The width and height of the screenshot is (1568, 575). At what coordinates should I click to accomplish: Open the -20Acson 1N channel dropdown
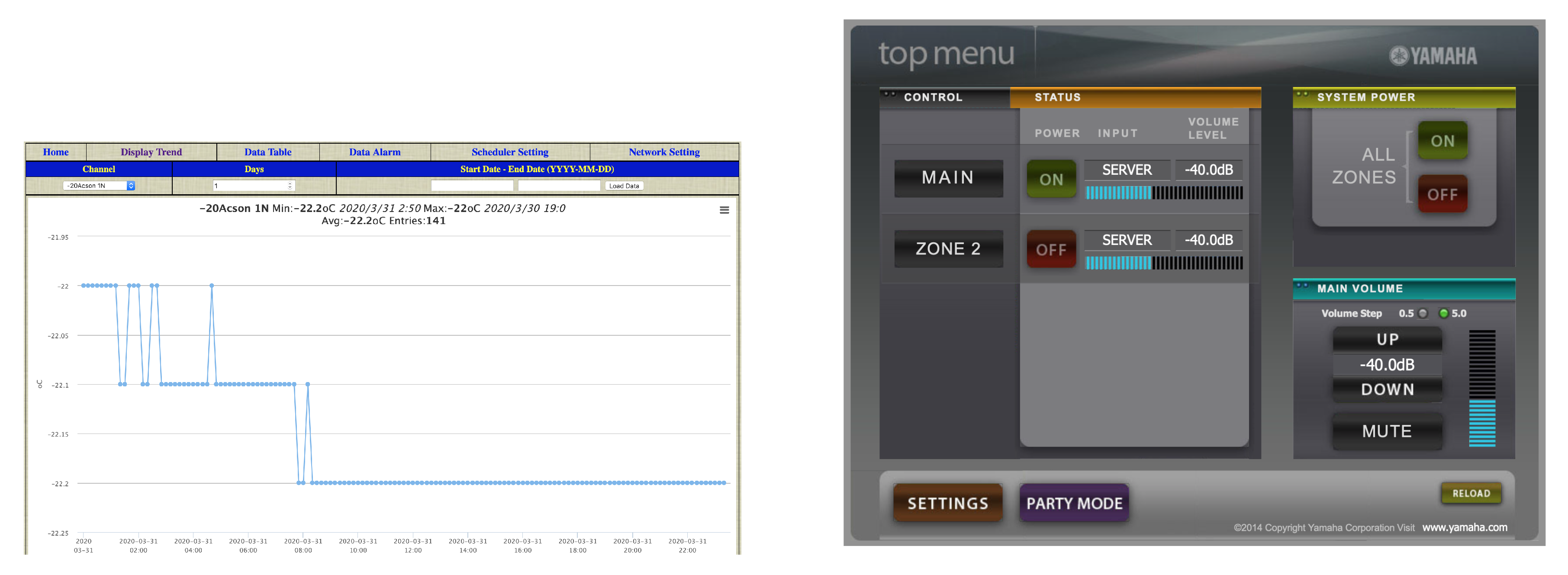coord(99,186)
